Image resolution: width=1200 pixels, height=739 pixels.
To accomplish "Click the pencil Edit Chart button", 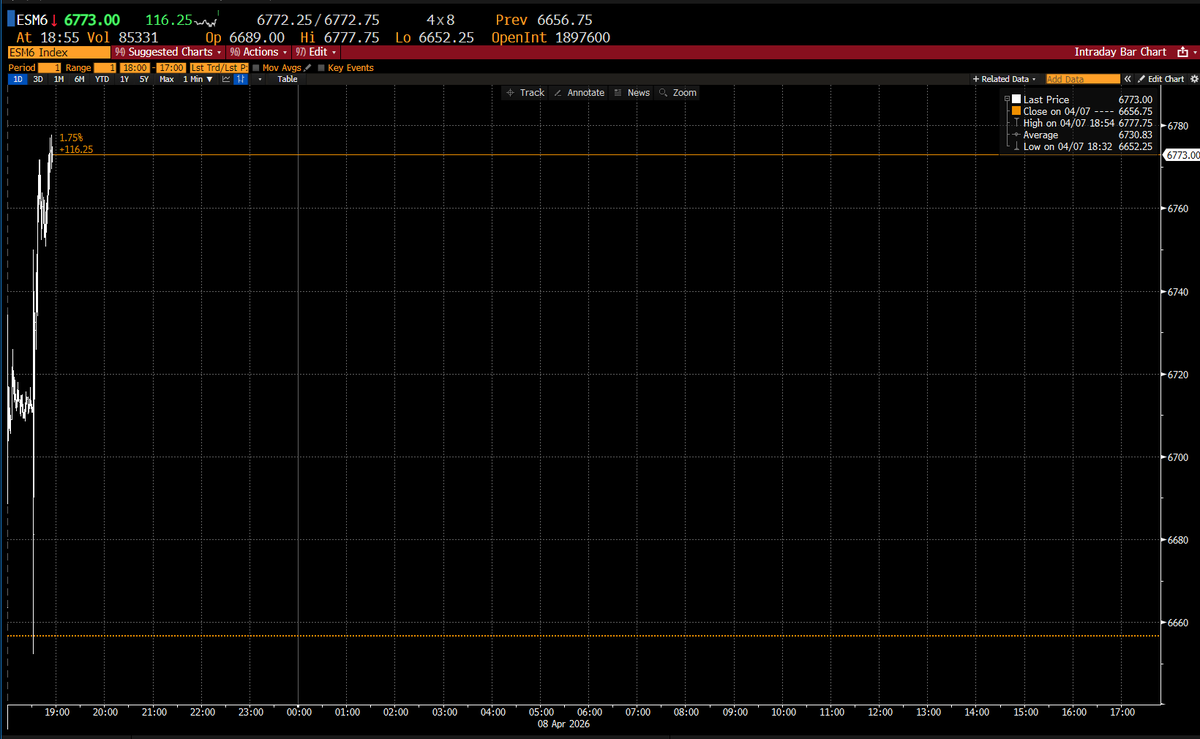I will (x=1160, y=79).
